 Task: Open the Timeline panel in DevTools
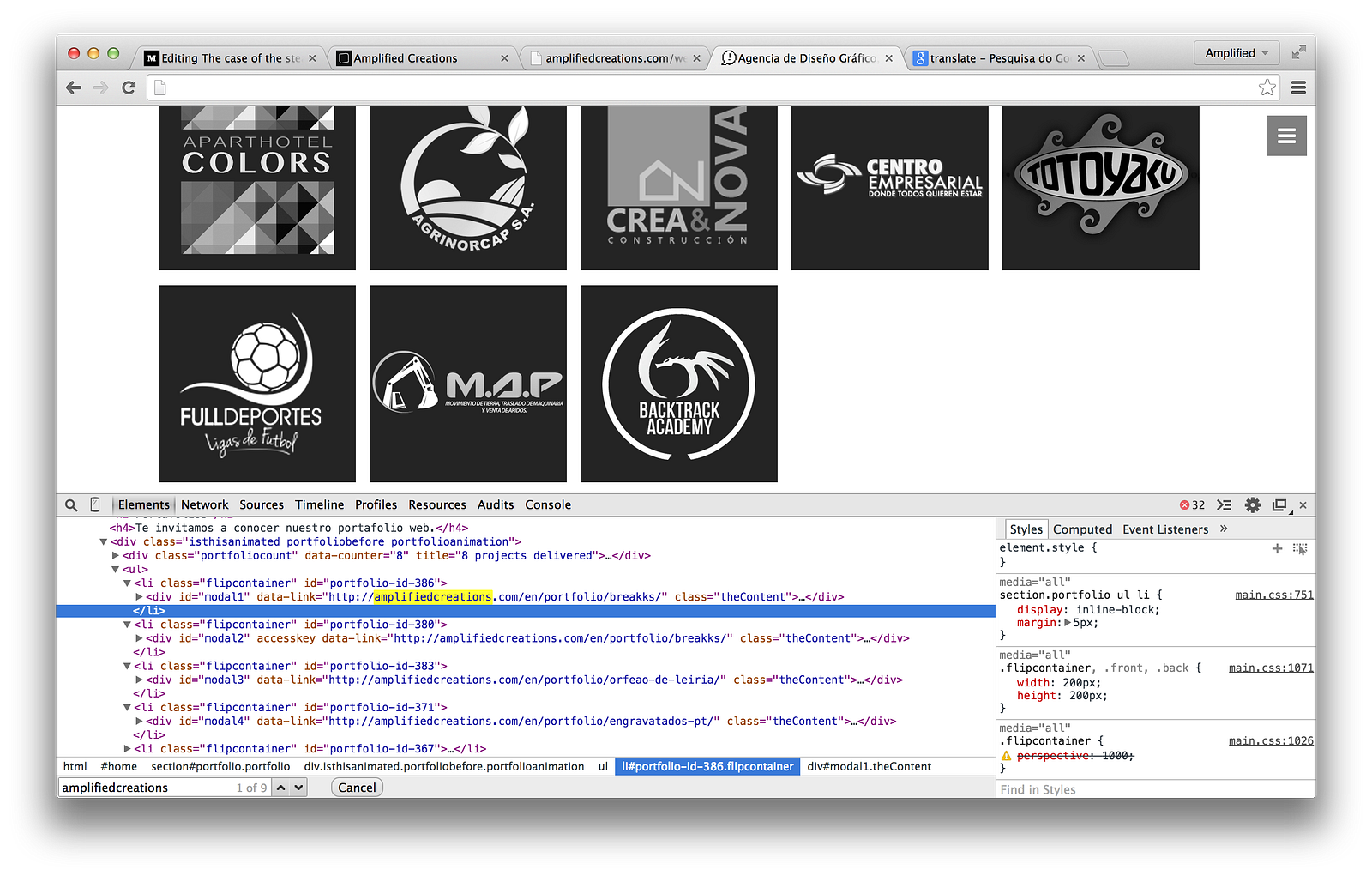(x=320, y=505)
